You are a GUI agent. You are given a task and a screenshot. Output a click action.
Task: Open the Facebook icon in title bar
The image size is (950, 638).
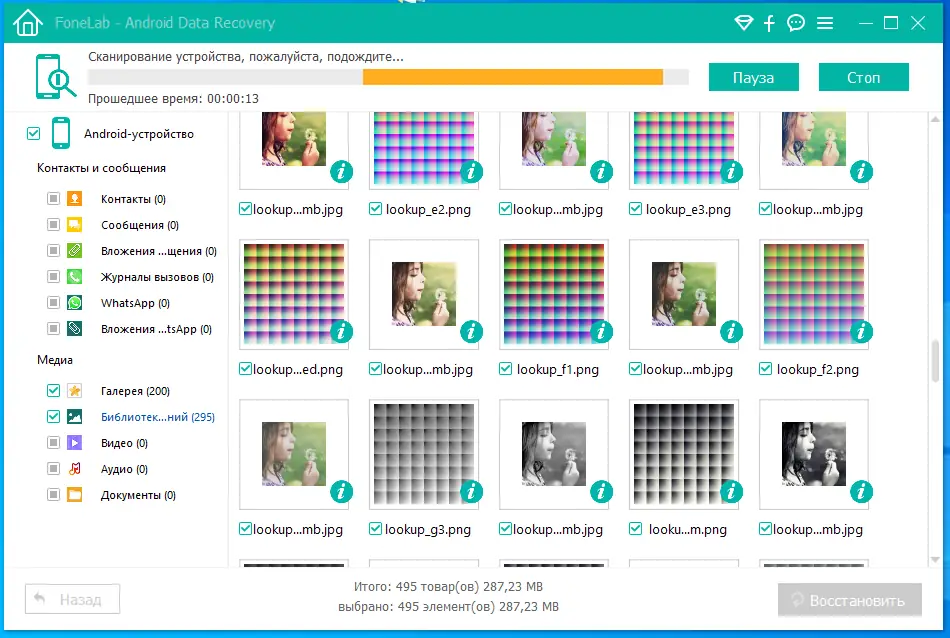point(769,23)
